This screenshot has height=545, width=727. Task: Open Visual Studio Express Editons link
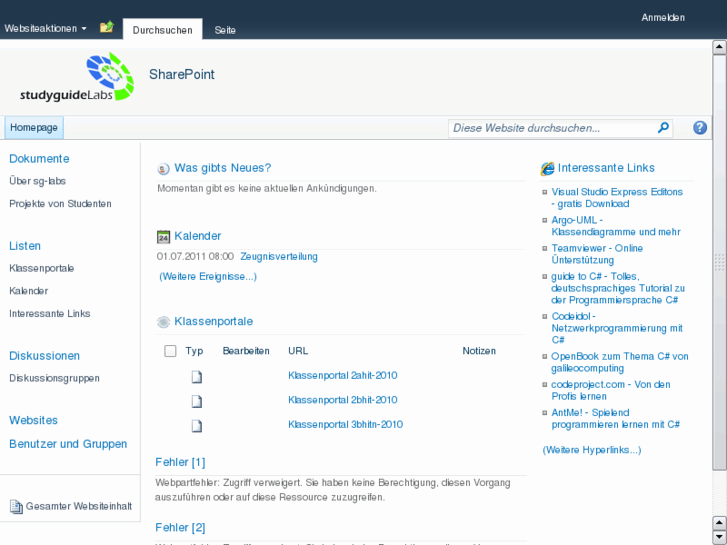pyautogui.click(x=617, y=198)
